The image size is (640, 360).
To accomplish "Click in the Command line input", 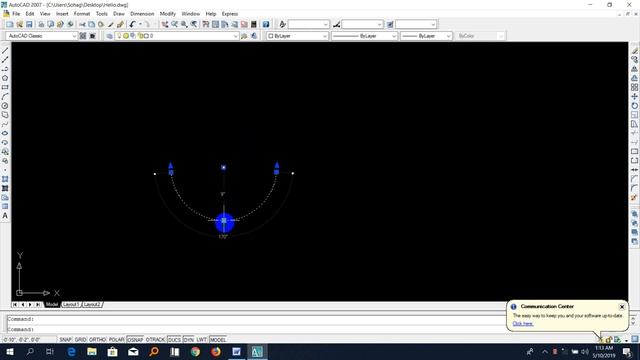I will pyautogui.click(x=257, y=329).
